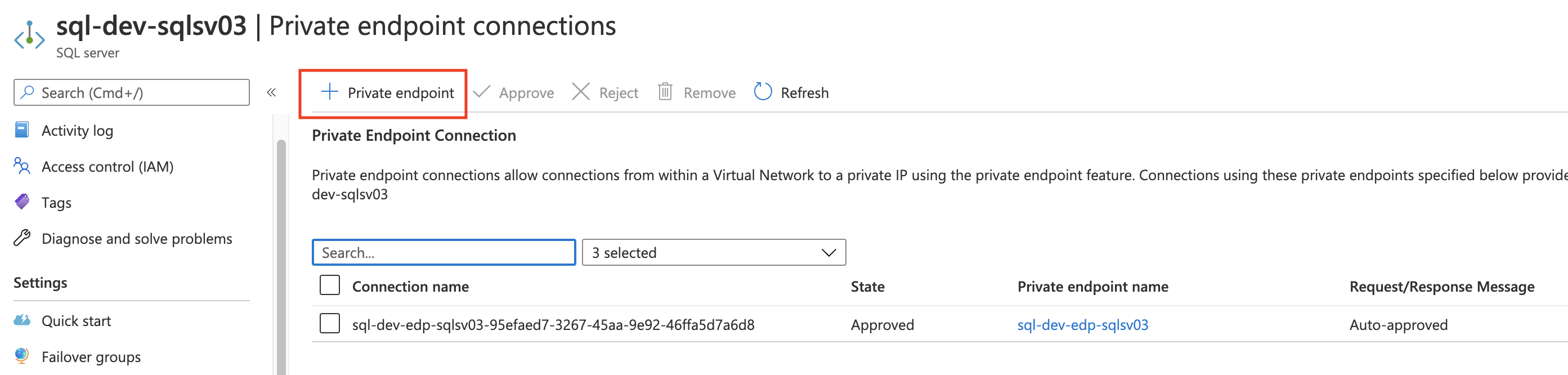Viewport: 1568px width, 375px height.
Task: Toggle the select-all checkbox beside Connection name
Action: click(x=330, y=285)
